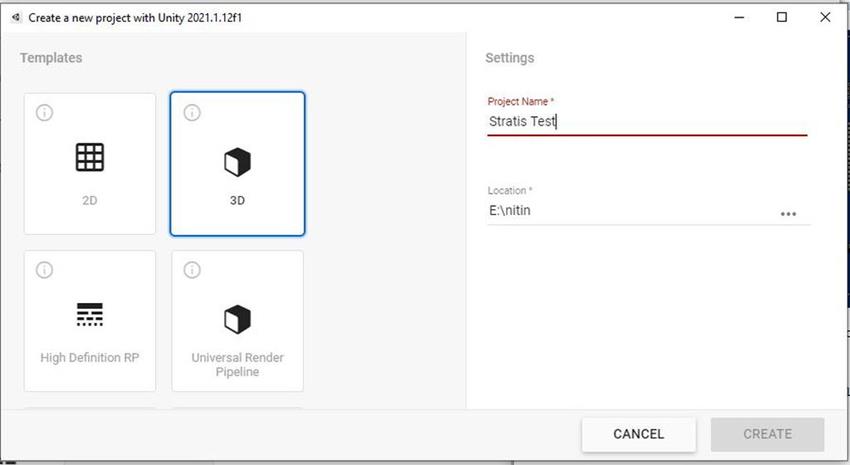Click the CREATE button
Viewport: 850px width, 465px height.
point(768,434)
